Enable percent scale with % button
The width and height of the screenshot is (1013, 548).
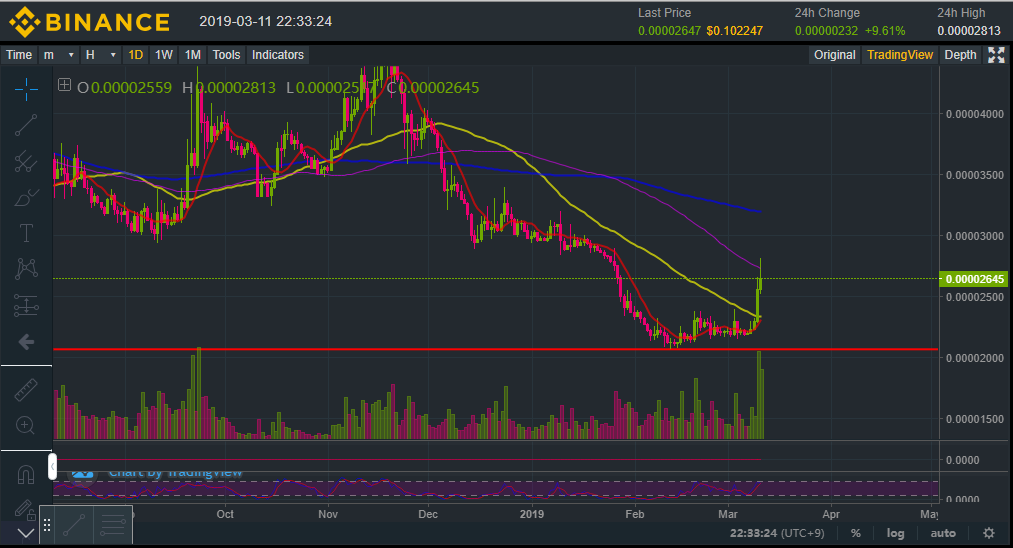pos(856,533)
